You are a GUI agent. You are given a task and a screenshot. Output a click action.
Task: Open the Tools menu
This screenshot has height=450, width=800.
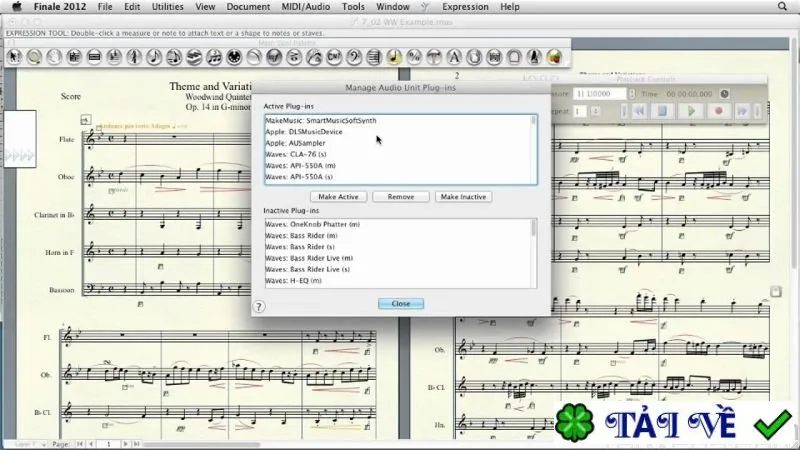pos(353,7)
